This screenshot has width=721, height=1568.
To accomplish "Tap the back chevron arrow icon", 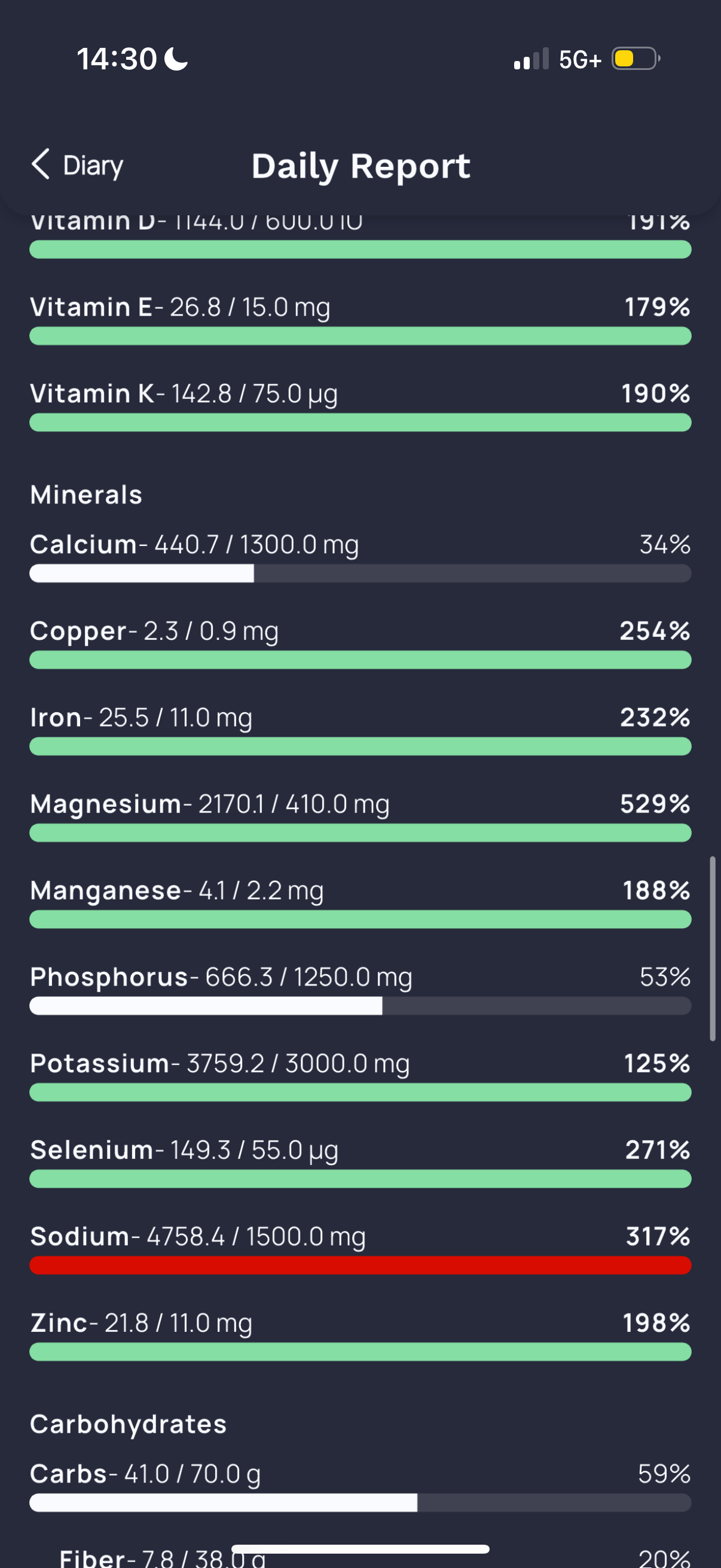I will click(41, 164).
